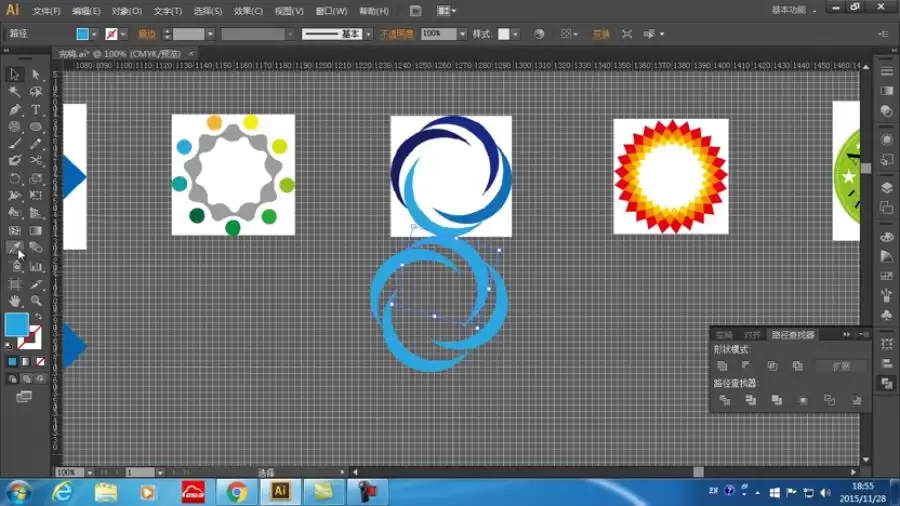Click Minus Front in Pathfinder panel
The height and width of the screenshot is (506, 900).
click(746, 365)
